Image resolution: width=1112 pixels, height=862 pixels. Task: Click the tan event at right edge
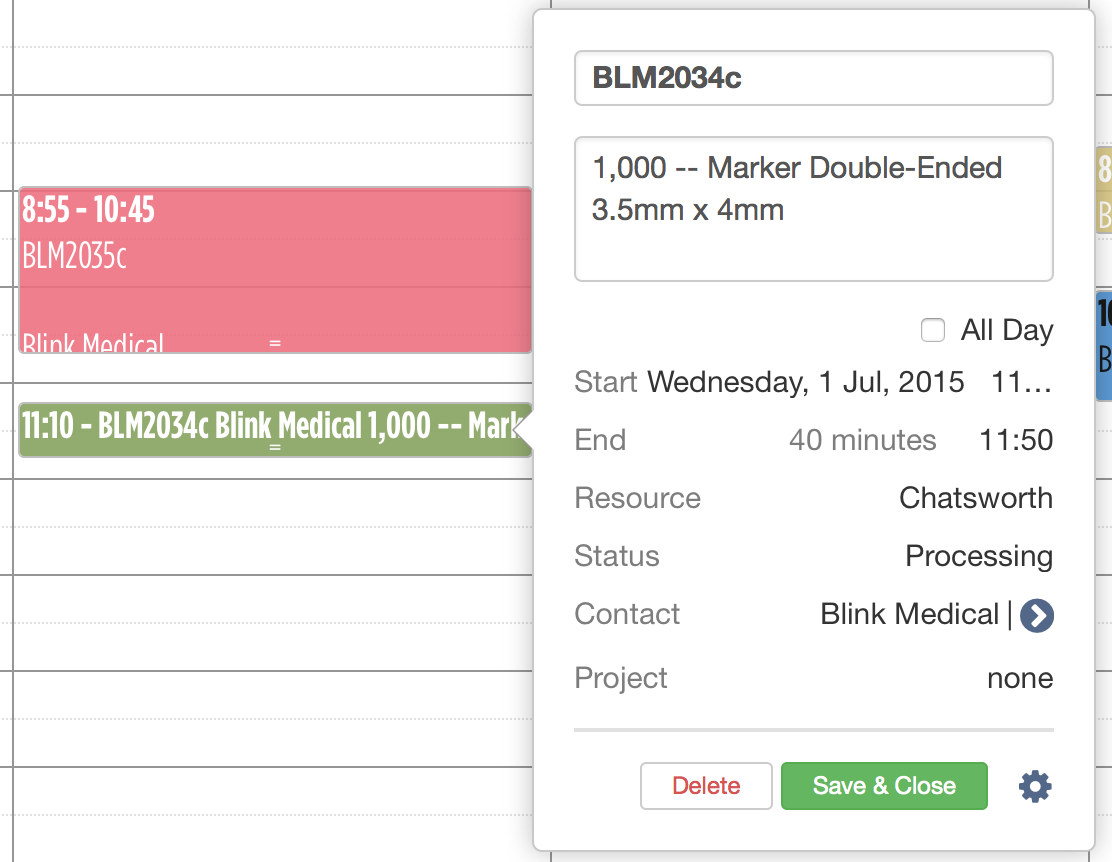1104,190
